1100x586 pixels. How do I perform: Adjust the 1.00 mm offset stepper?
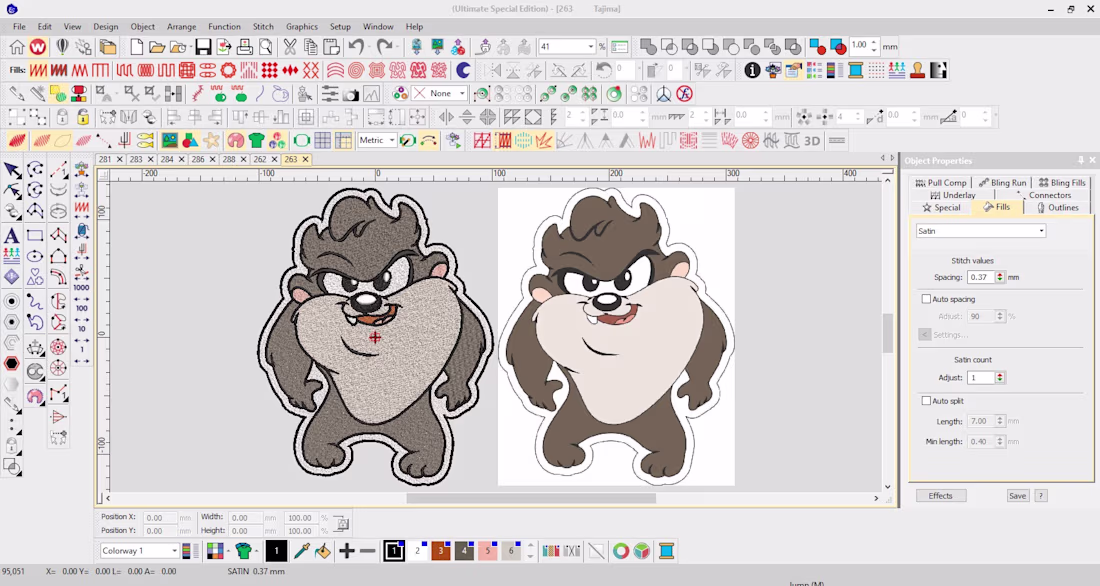874,46
